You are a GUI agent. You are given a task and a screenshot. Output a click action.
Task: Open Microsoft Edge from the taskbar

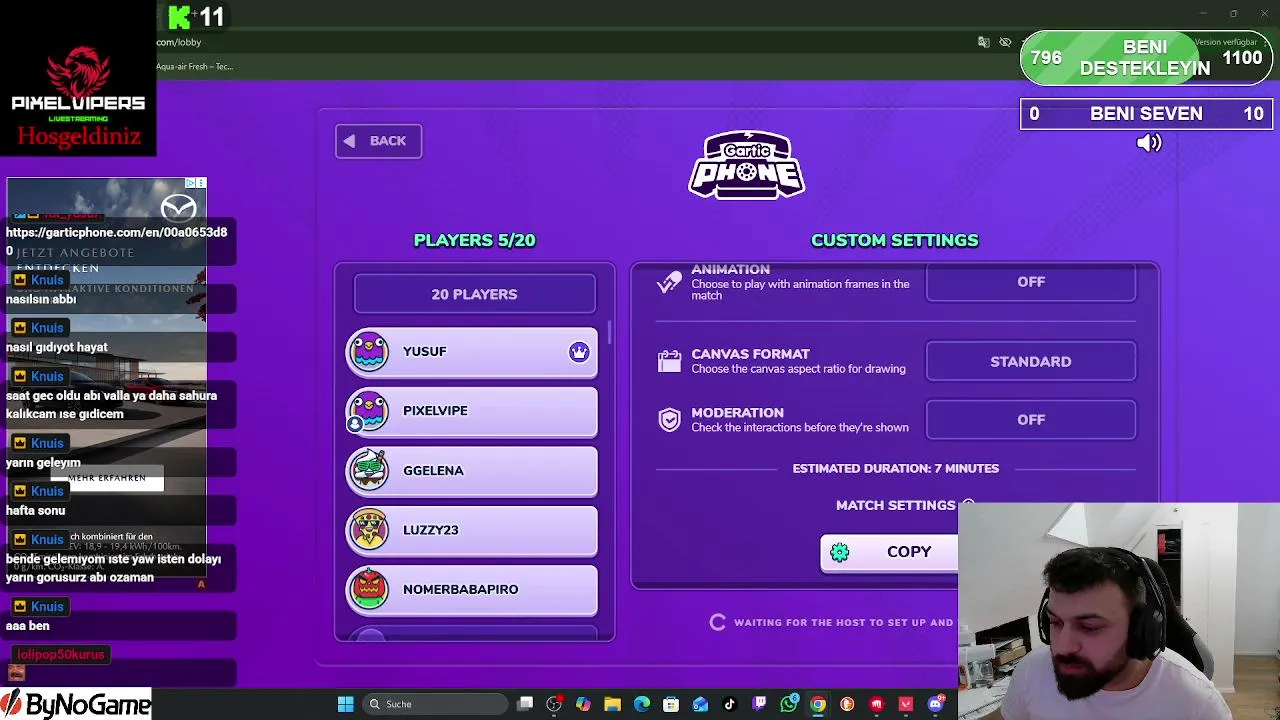click(642, 704)
